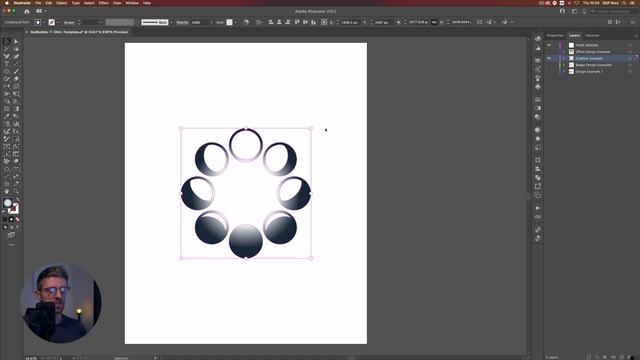This screenshot has height=360, width=640.
Task: Click the Opacity value field
Action: pos(199,22)
